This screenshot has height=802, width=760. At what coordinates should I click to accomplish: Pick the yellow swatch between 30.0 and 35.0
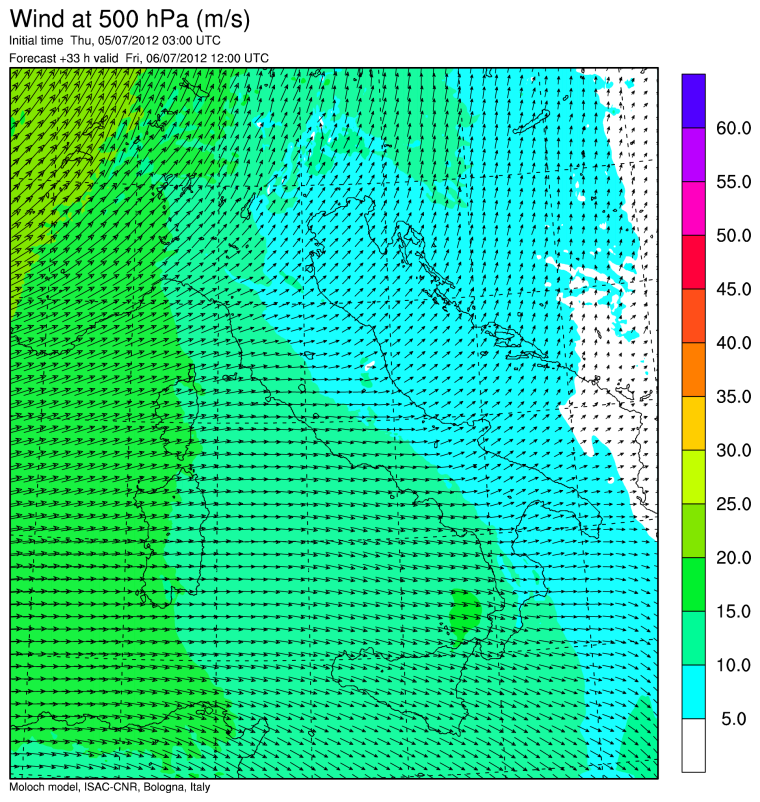point(694,423)
